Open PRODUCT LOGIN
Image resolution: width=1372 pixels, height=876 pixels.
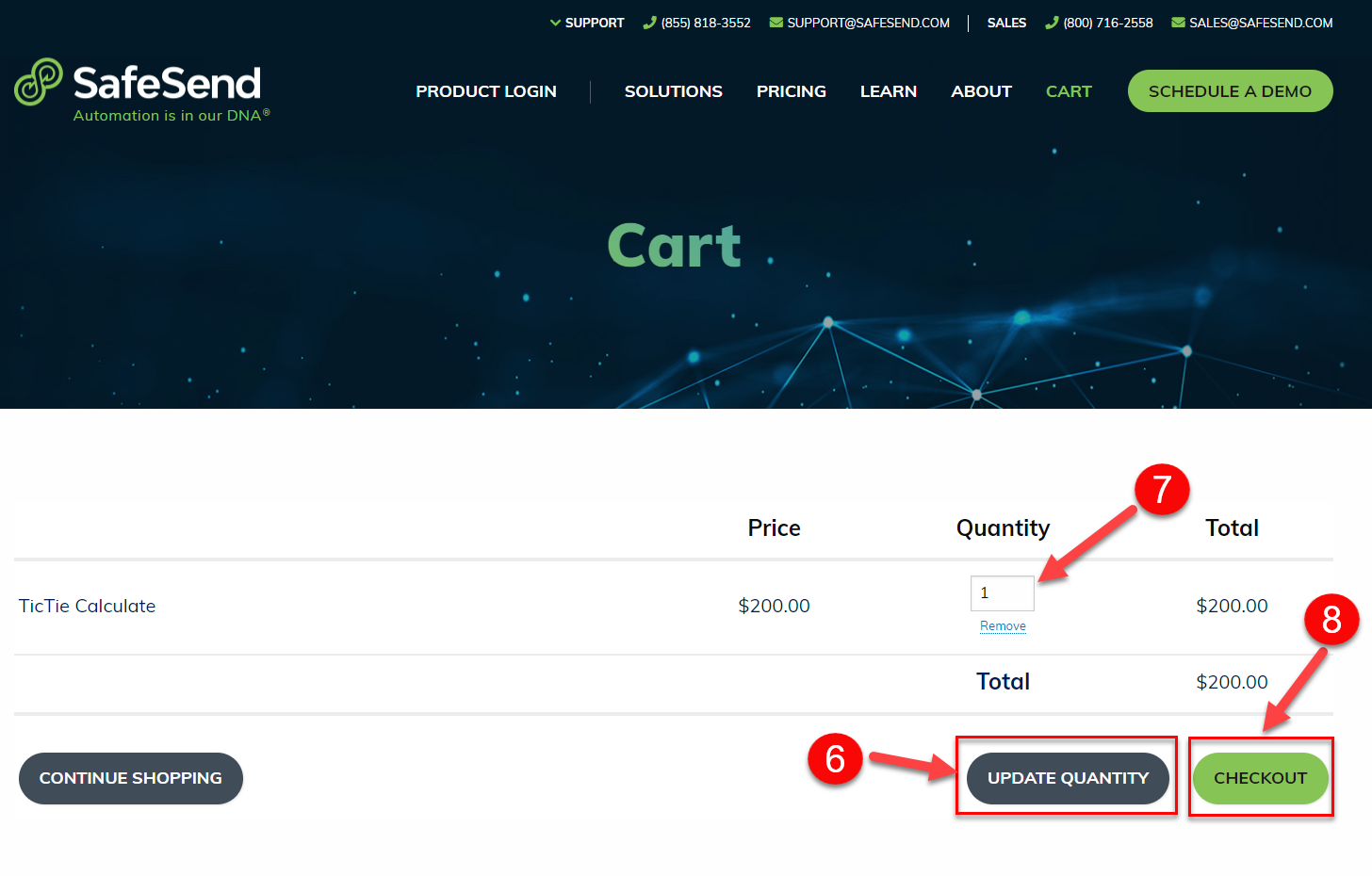(x=486, y=90)
